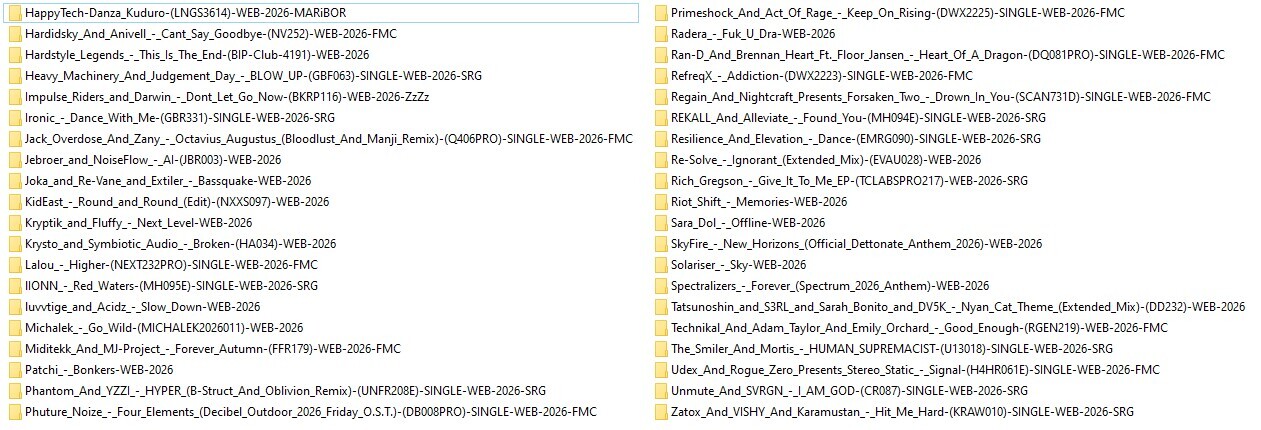Click folder icon beside Impulse_Riders_and_Darwin

[14, 97]
